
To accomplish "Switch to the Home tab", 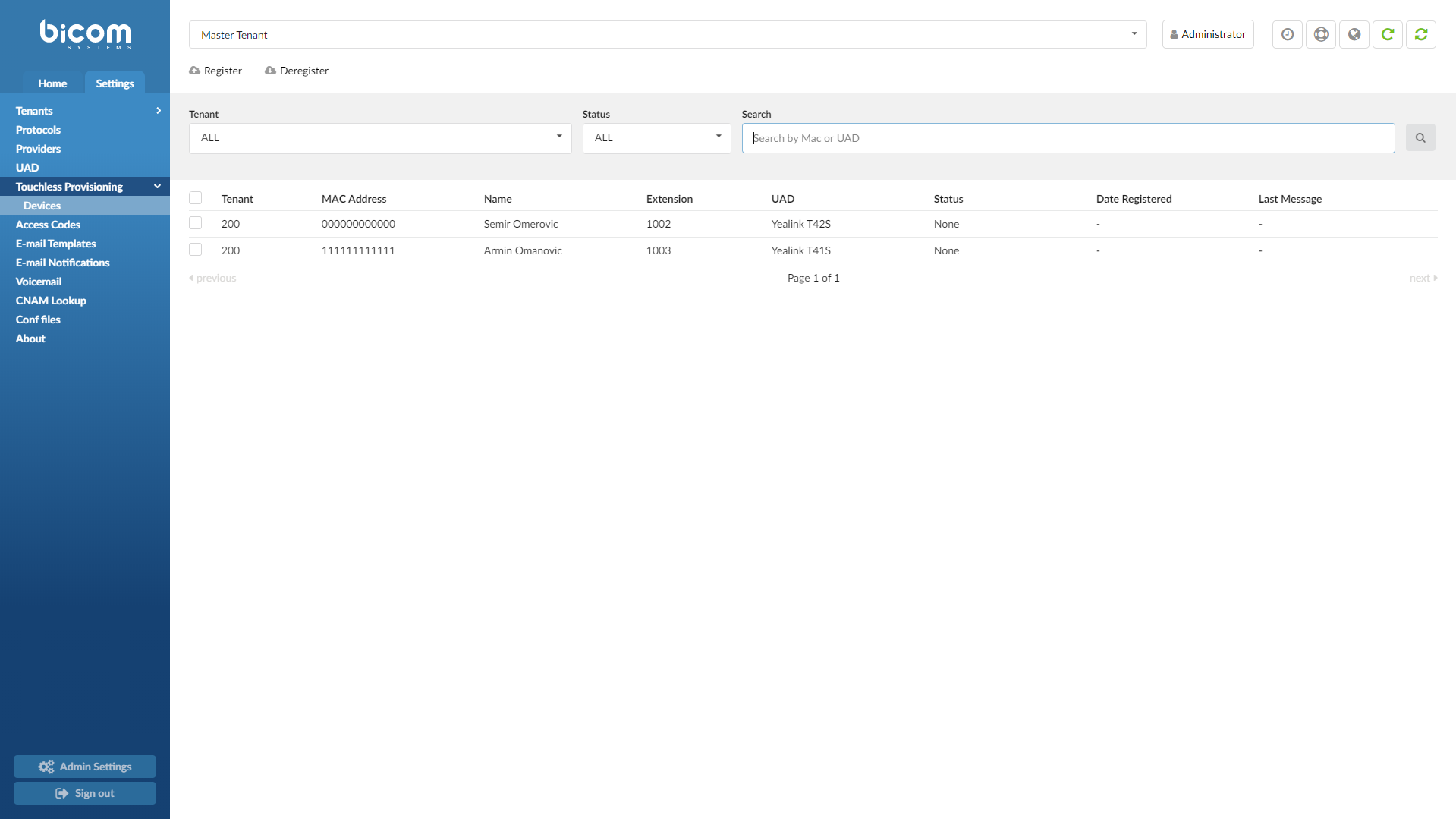I will tap(52, 83).
